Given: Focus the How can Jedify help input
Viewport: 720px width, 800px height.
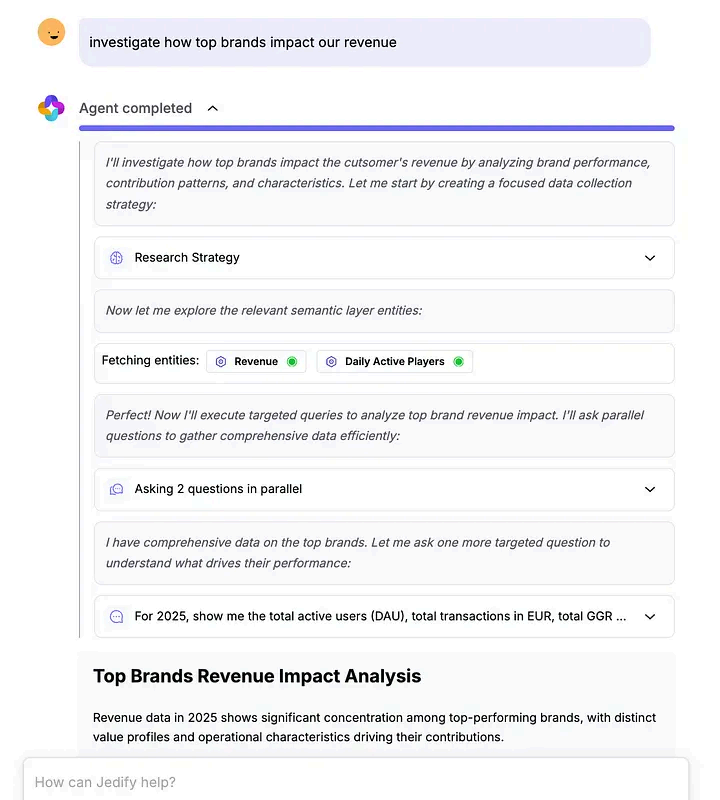Looking at the screenshot, I should pyautogui.click(x=356, y=782).
